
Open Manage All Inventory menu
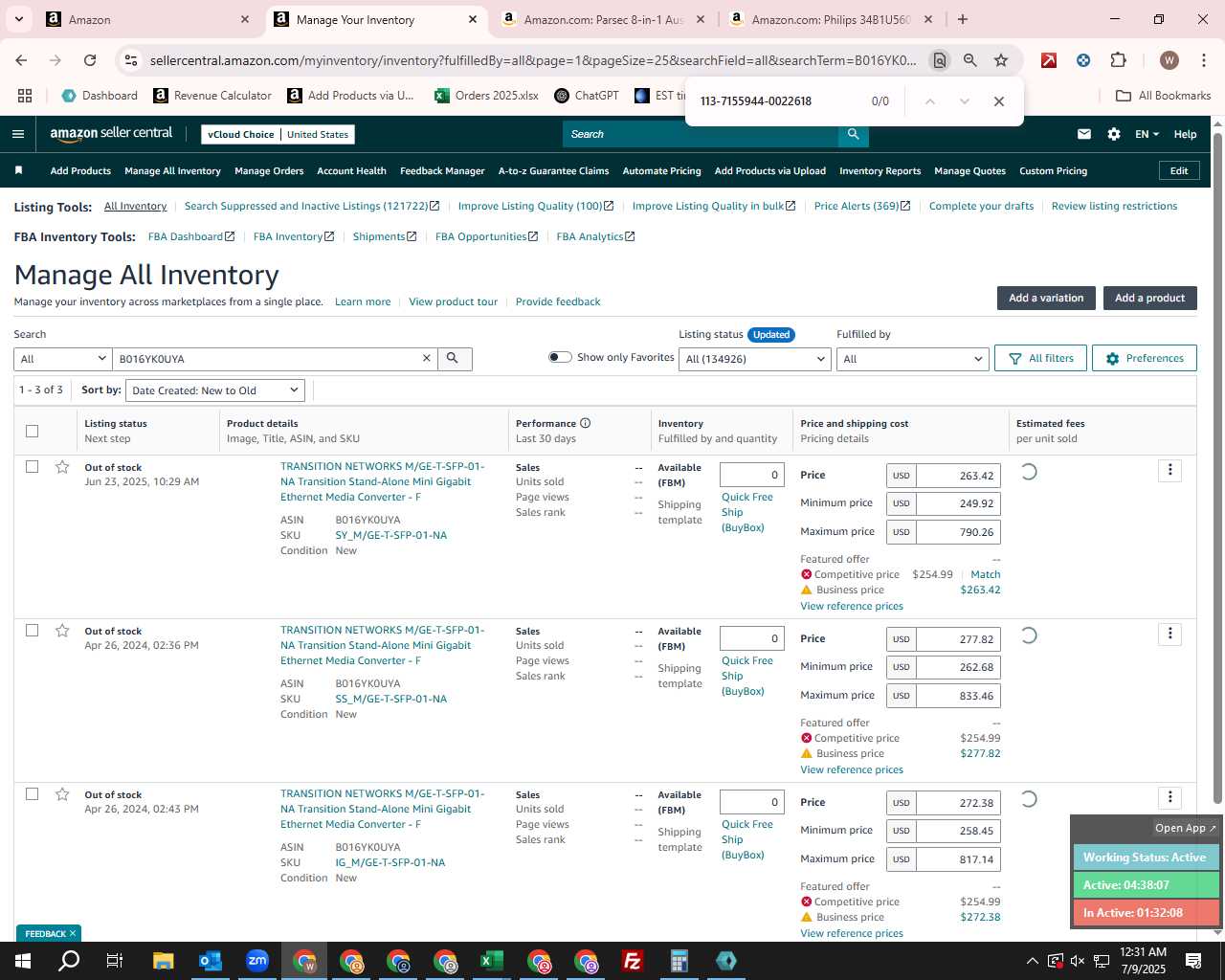172,170
